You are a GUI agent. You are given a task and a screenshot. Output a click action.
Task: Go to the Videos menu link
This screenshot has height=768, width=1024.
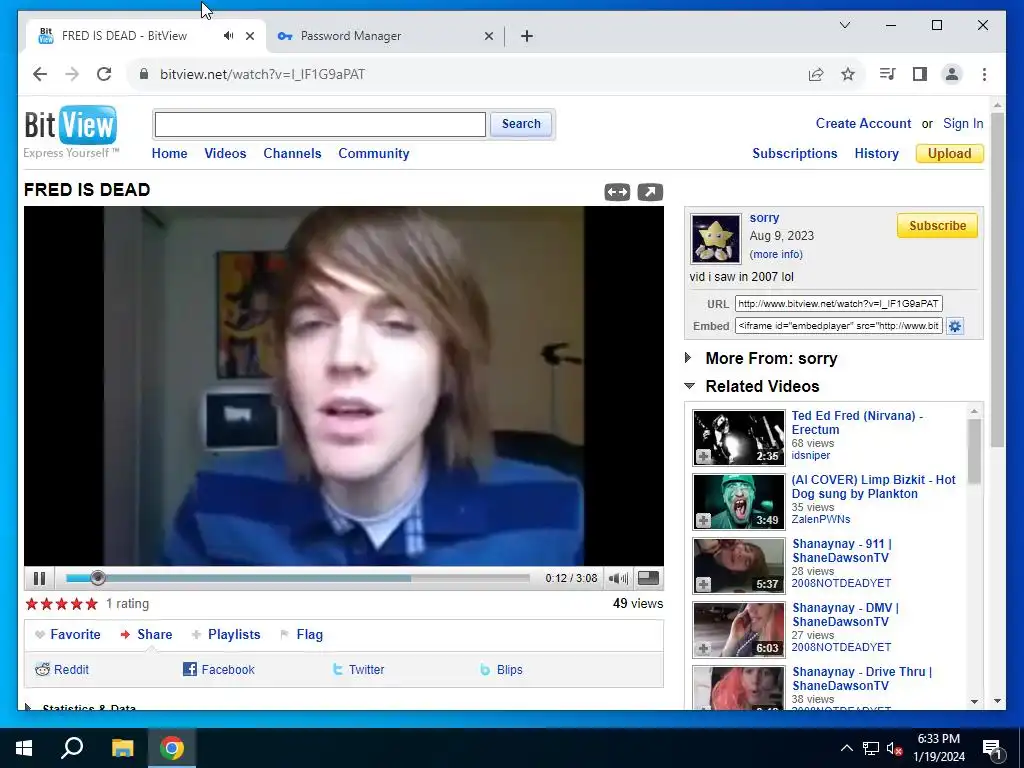coord(225,153)
